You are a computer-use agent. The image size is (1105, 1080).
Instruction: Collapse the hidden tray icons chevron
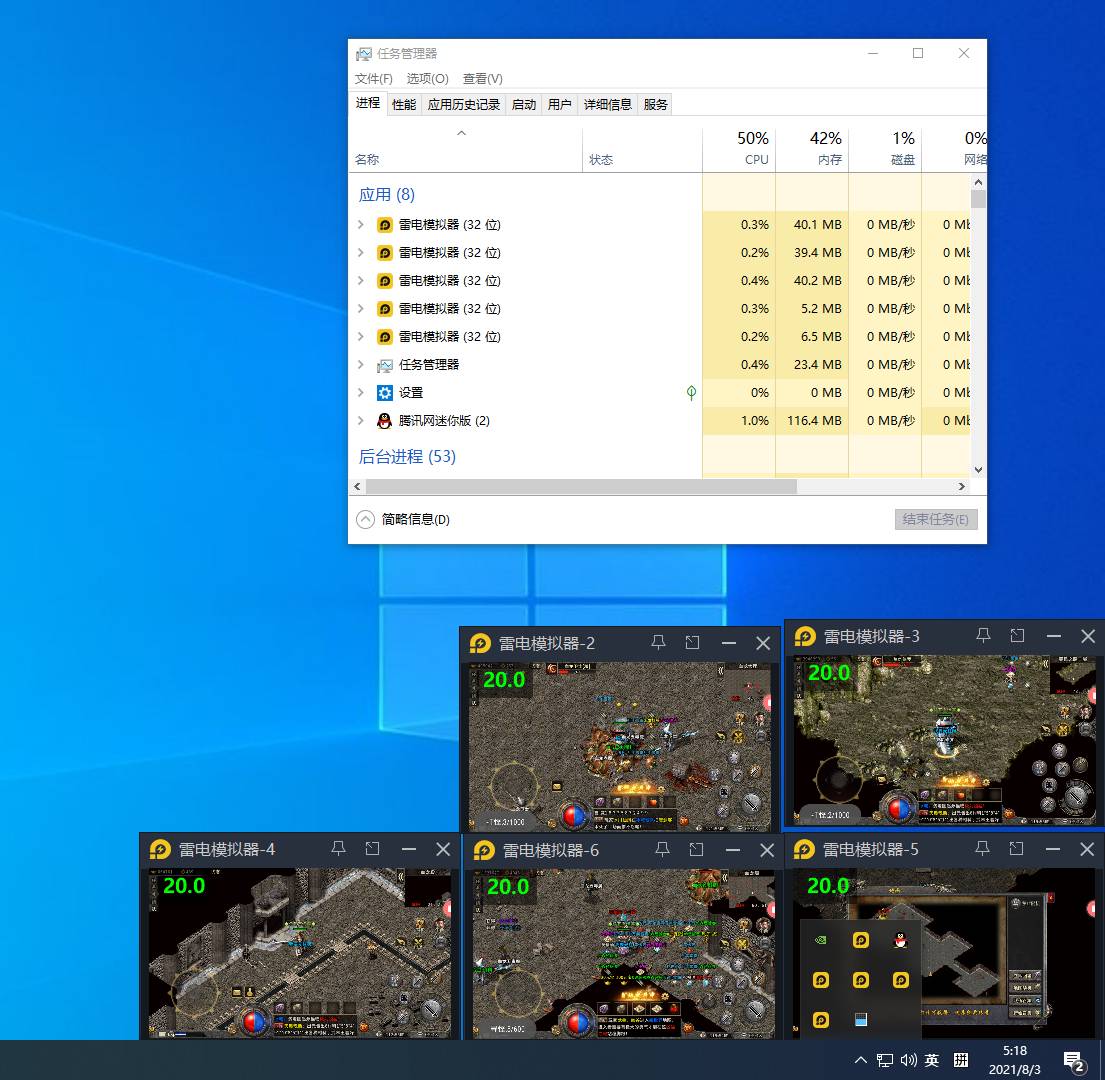pos(861,1060)
